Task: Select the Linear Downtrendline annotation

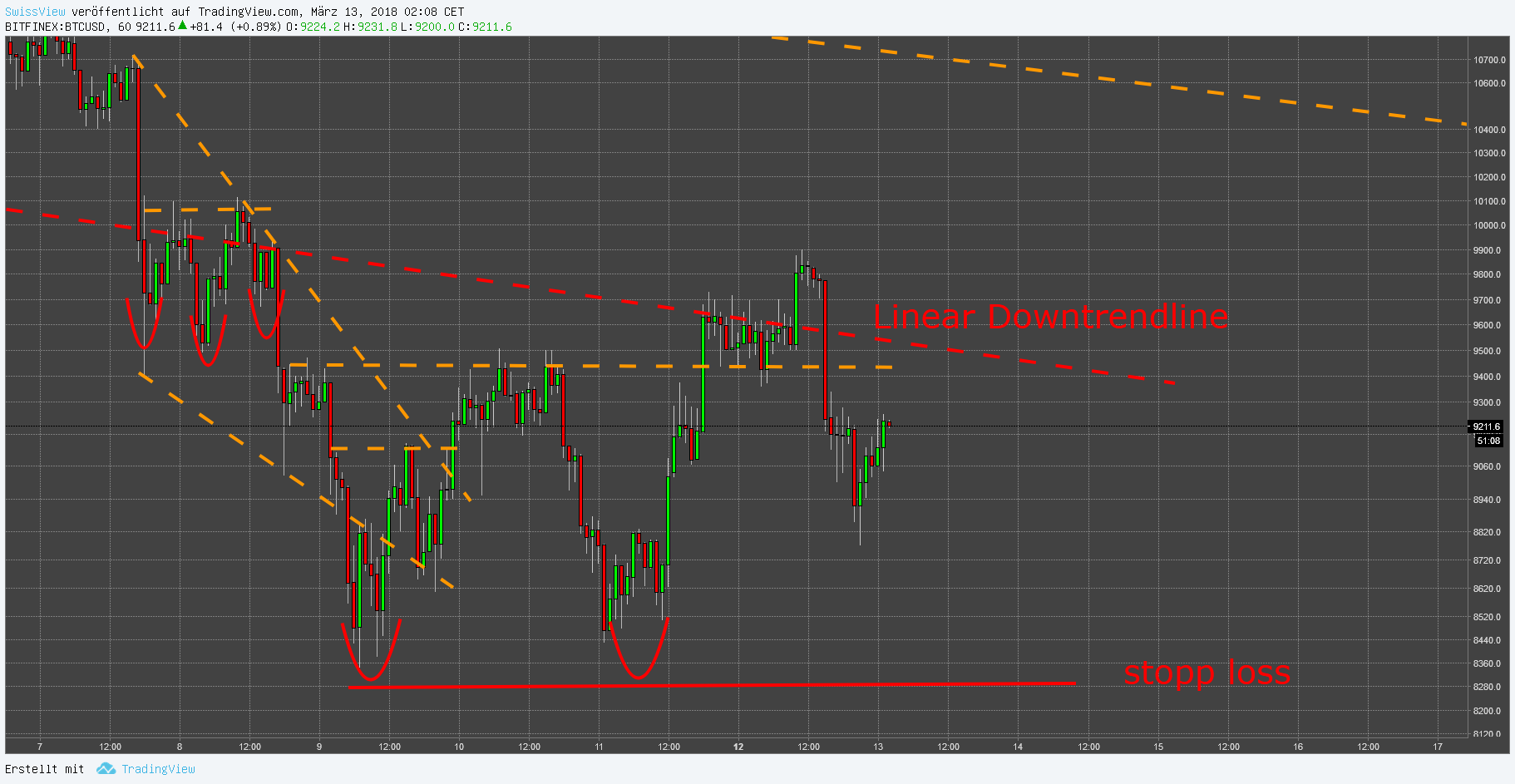Action: pos(1050,317)
